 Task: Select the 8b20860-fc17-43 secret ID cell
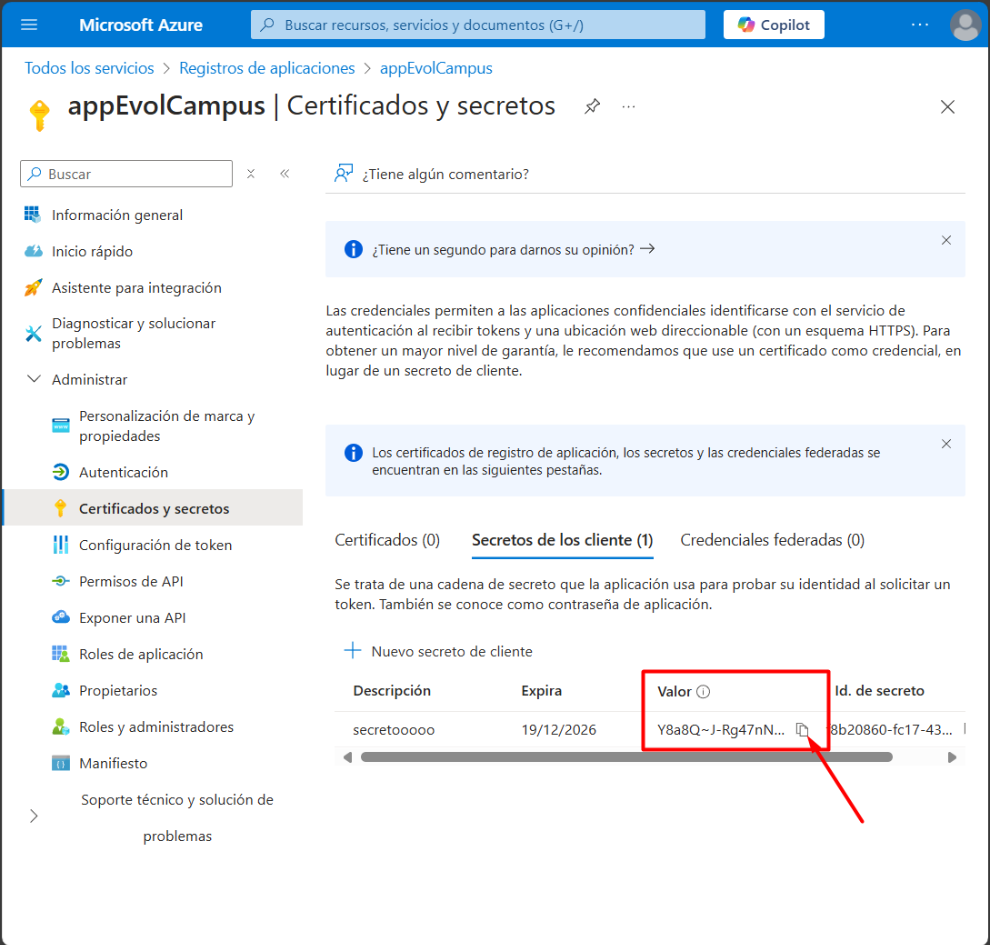(891, 730)
